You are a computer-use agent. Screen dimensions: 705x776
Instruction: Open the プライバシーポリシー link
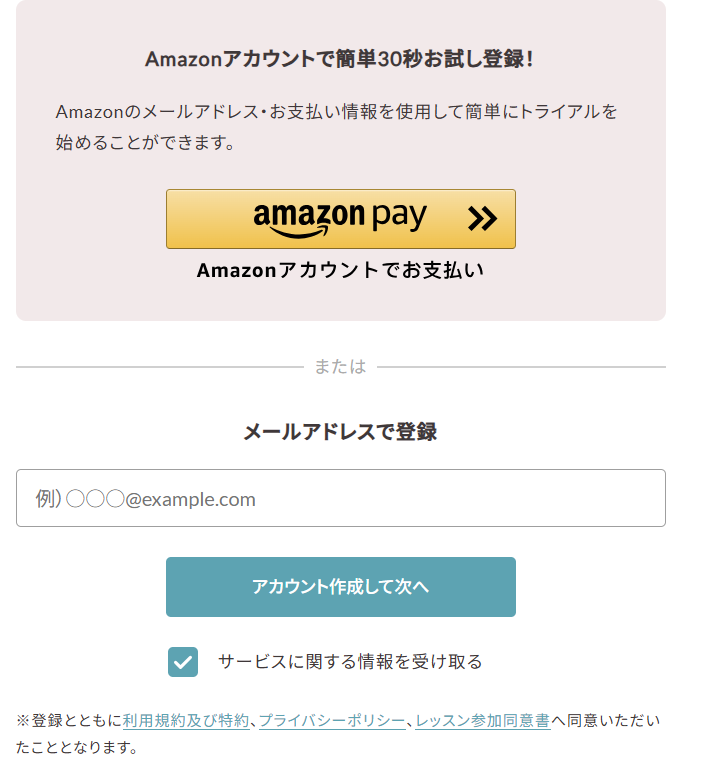pos(332,721)
